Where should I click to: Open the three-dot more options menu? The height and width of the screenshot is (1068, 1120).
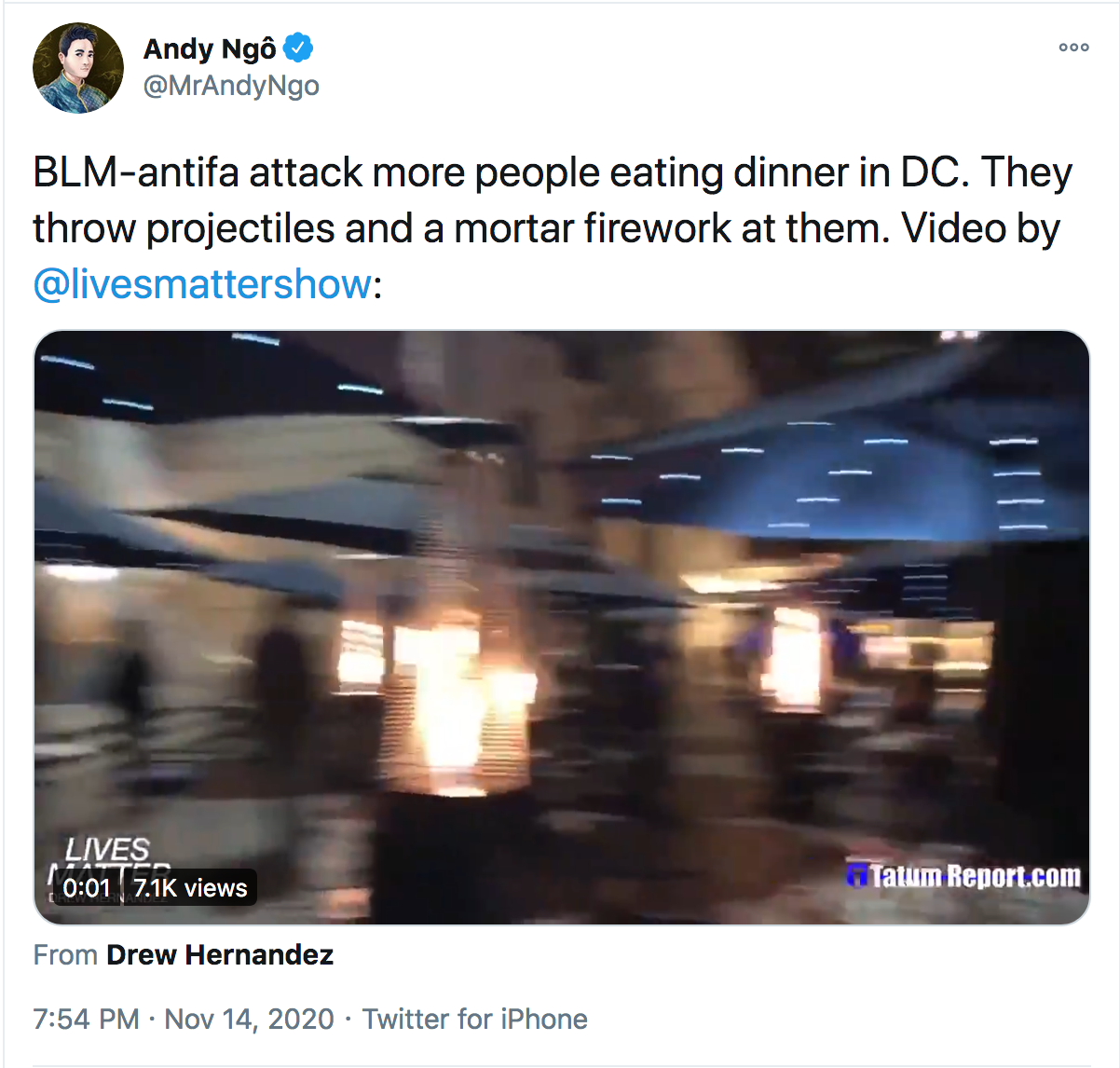[x=1073, y=47]
